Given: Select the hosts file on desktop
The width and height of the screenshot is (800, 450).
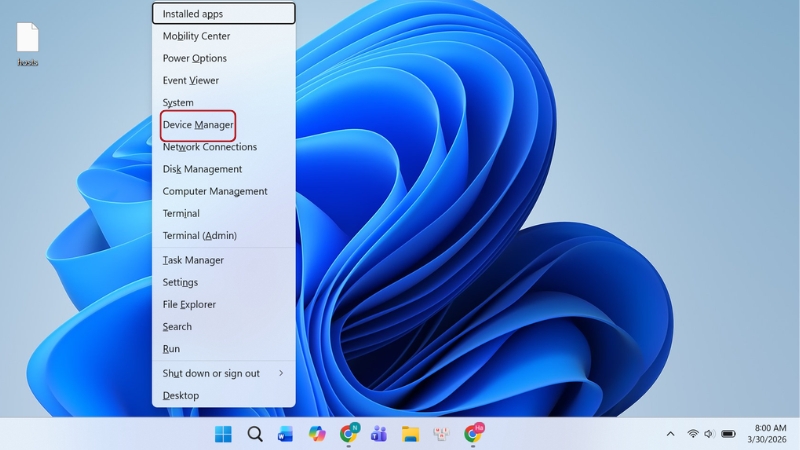Looking at the screenshot, I should pyautogui.click(x=28, y=44).
